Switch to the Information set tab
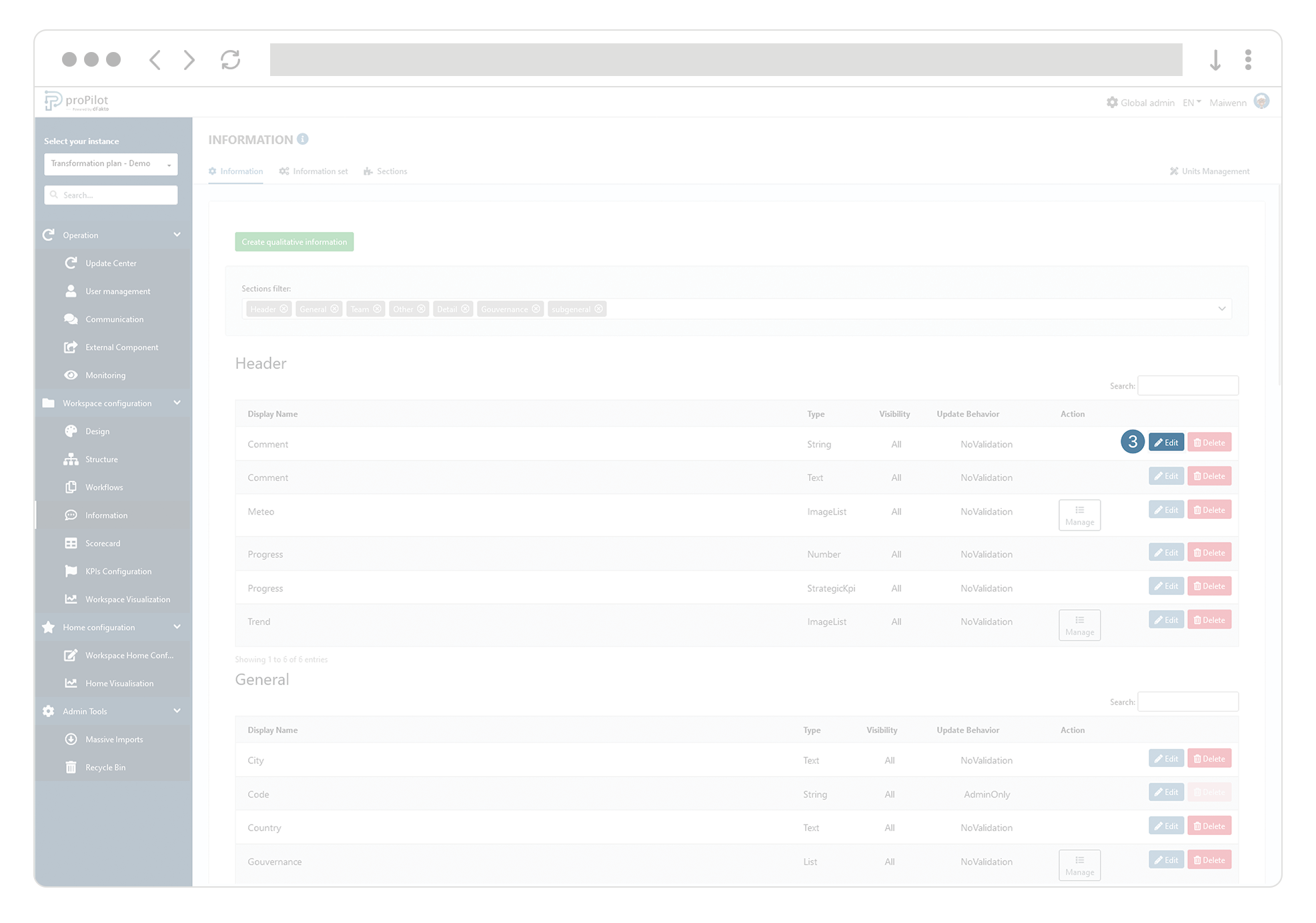This screenshot has height=923, width=1316. click(313, 171)
